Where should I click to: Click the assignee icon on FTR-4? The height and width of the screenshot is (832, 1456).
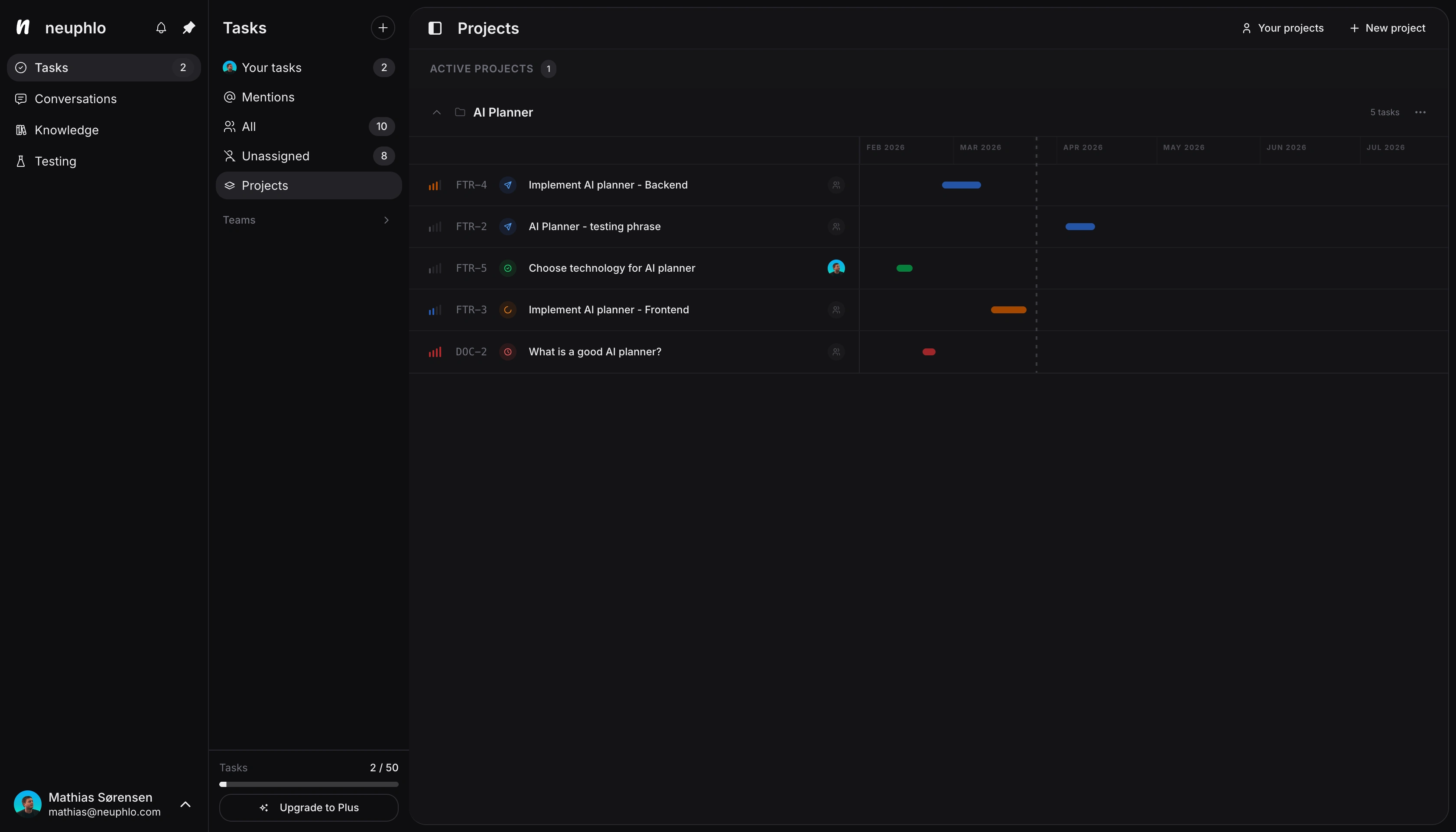[x=836, y=185]
